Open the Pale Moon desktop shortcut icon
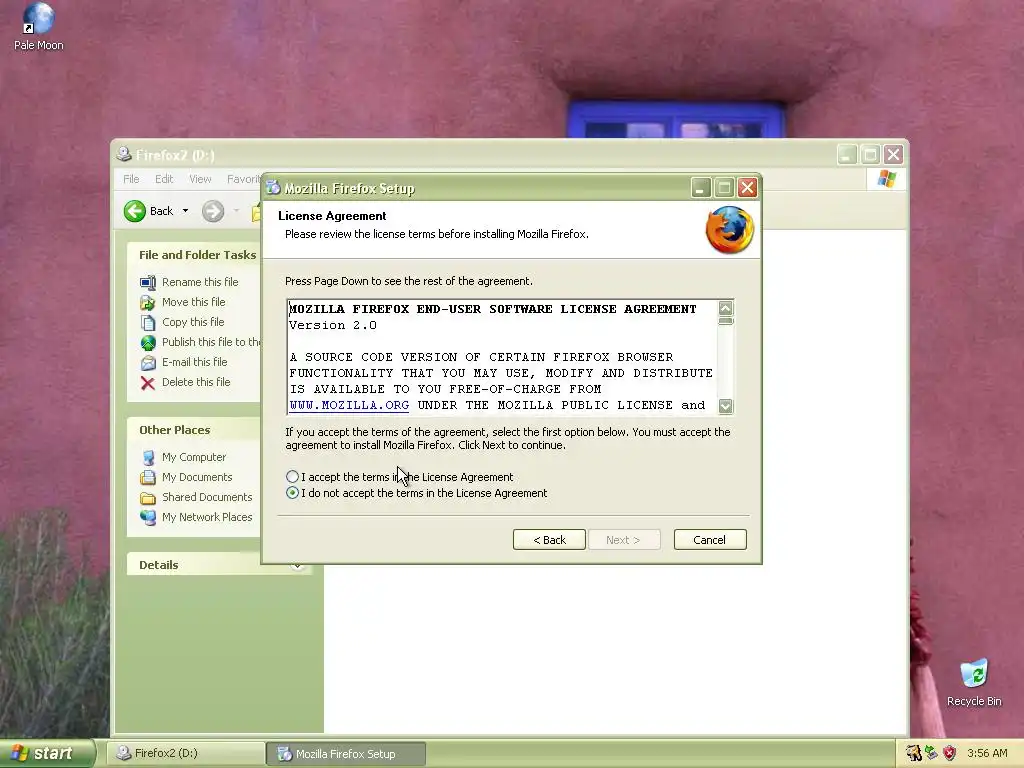Screen dimensions: 1024x768 click(x=39, y=26)
